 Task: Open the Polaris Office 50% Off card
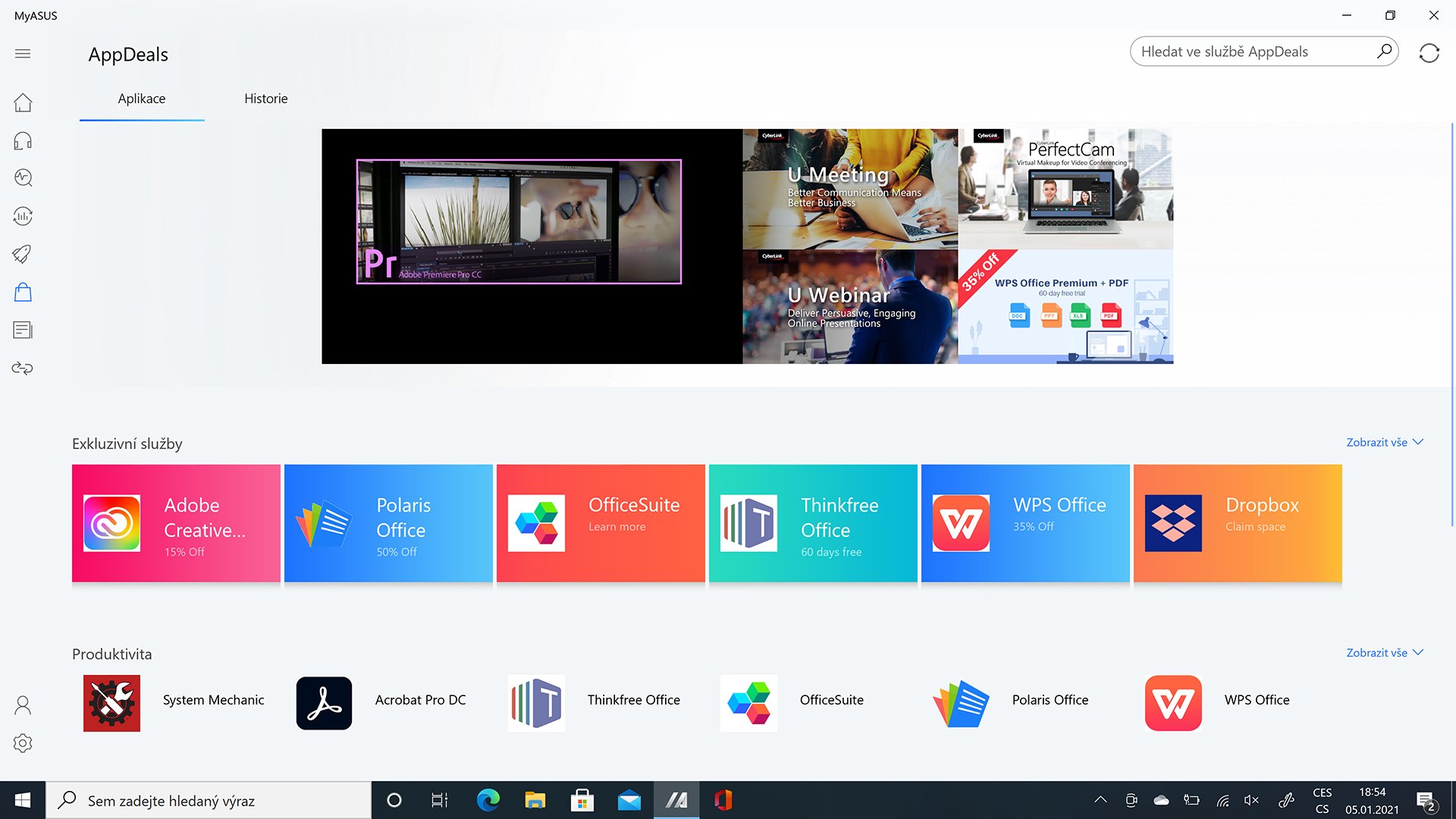388,523
